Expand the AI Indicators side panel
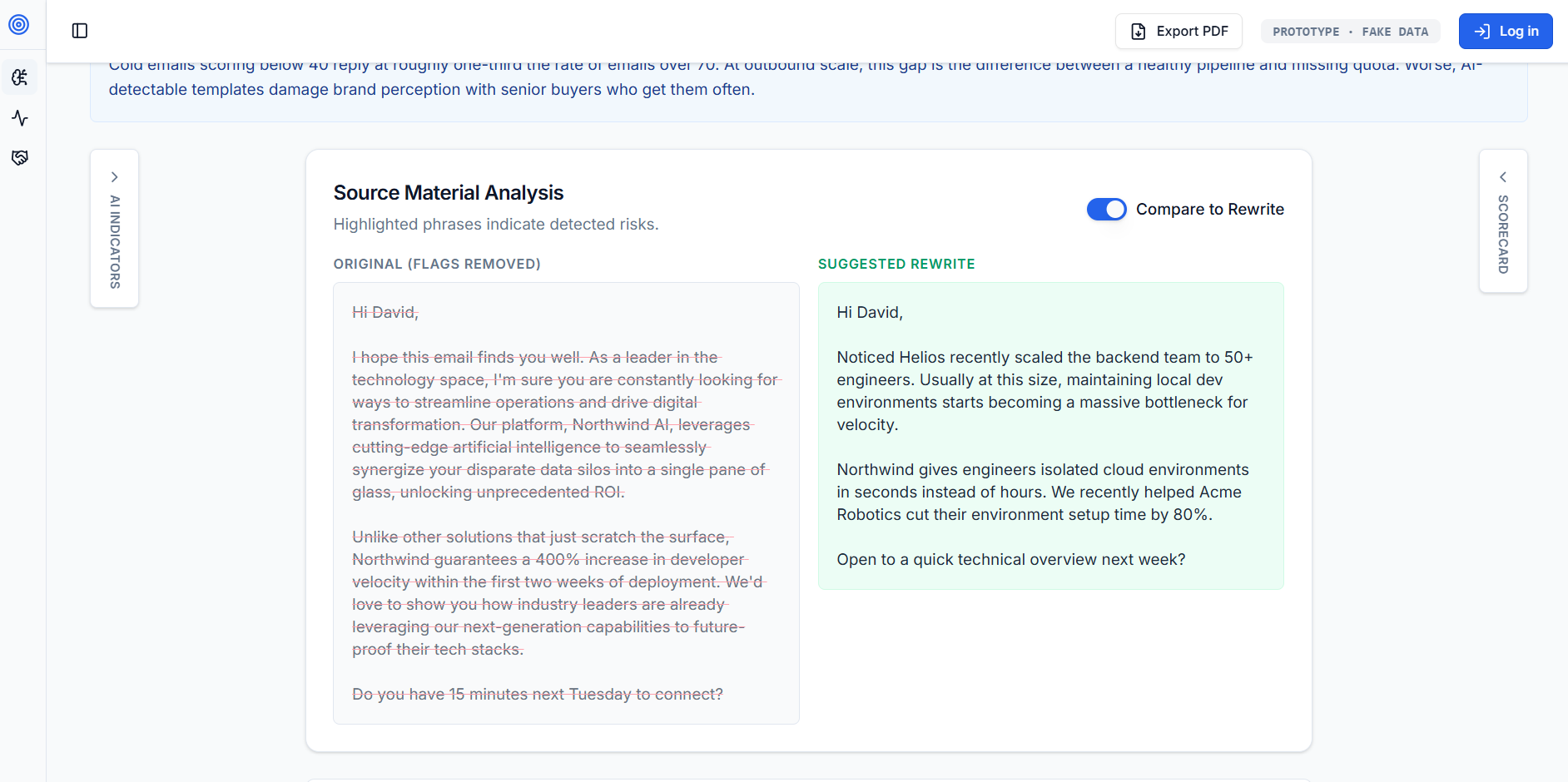The image size is (1568, 782). (x=115, y=229)
